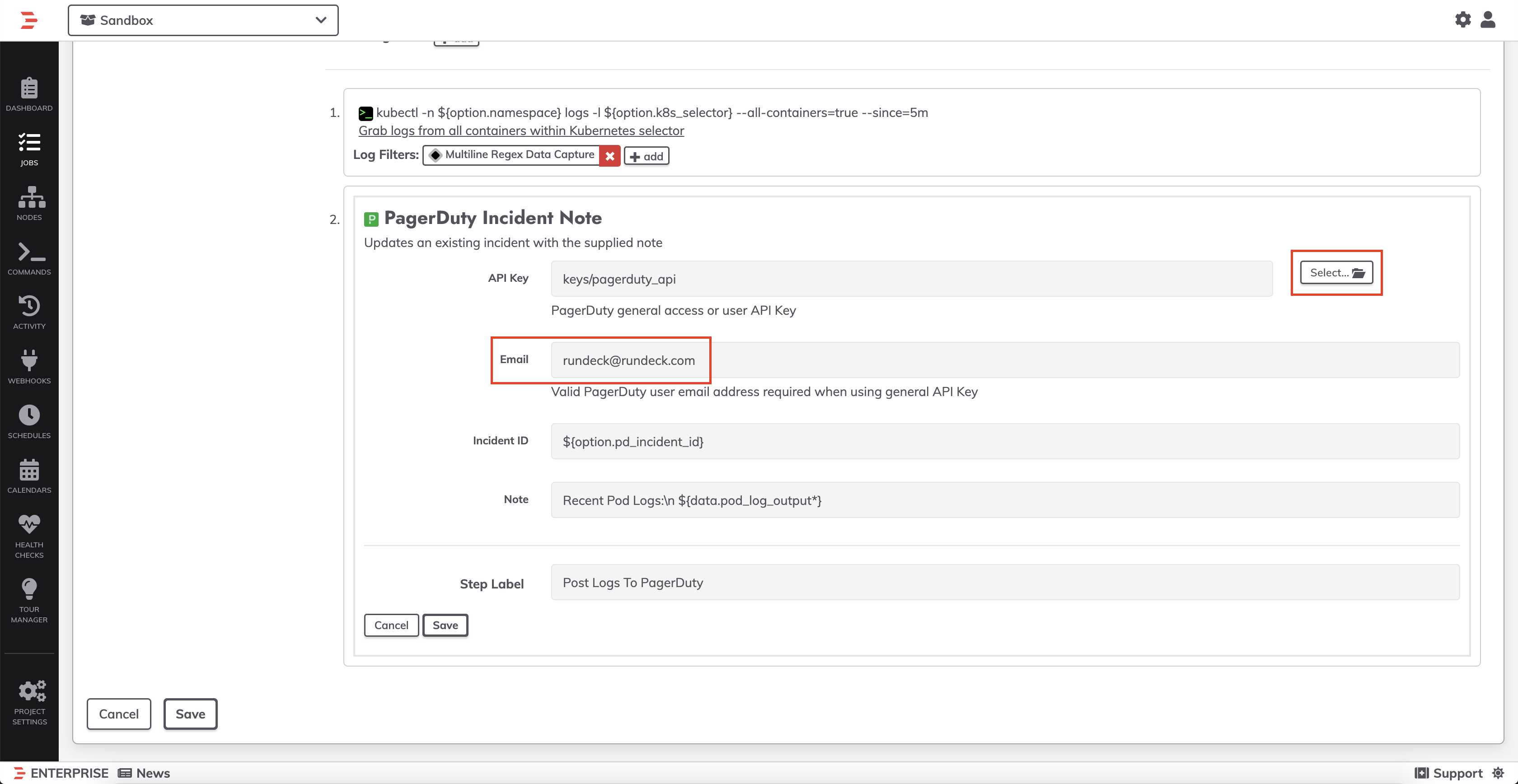Open Project Settings in sidebar
1518x784 pixels.
(29, 703)
